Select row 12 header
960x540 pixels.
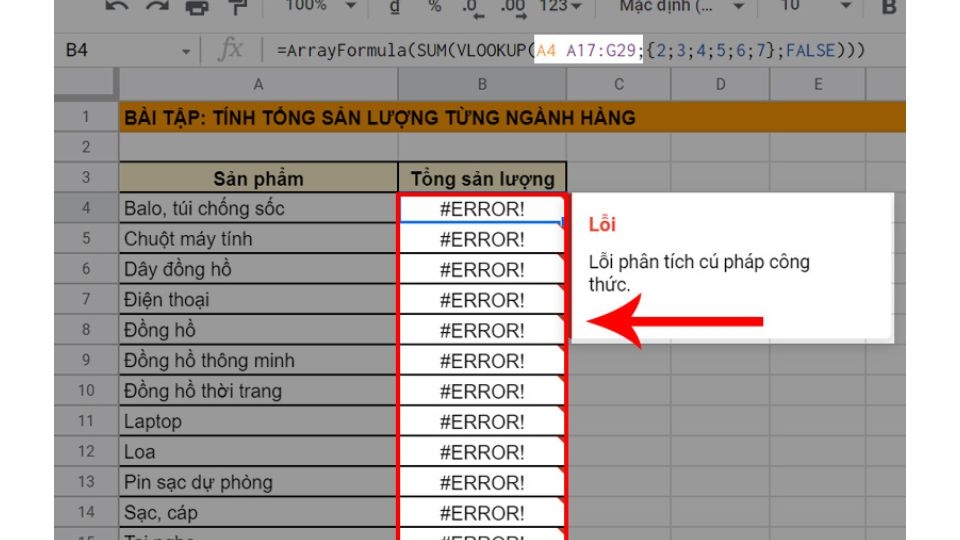coord(86,451)
